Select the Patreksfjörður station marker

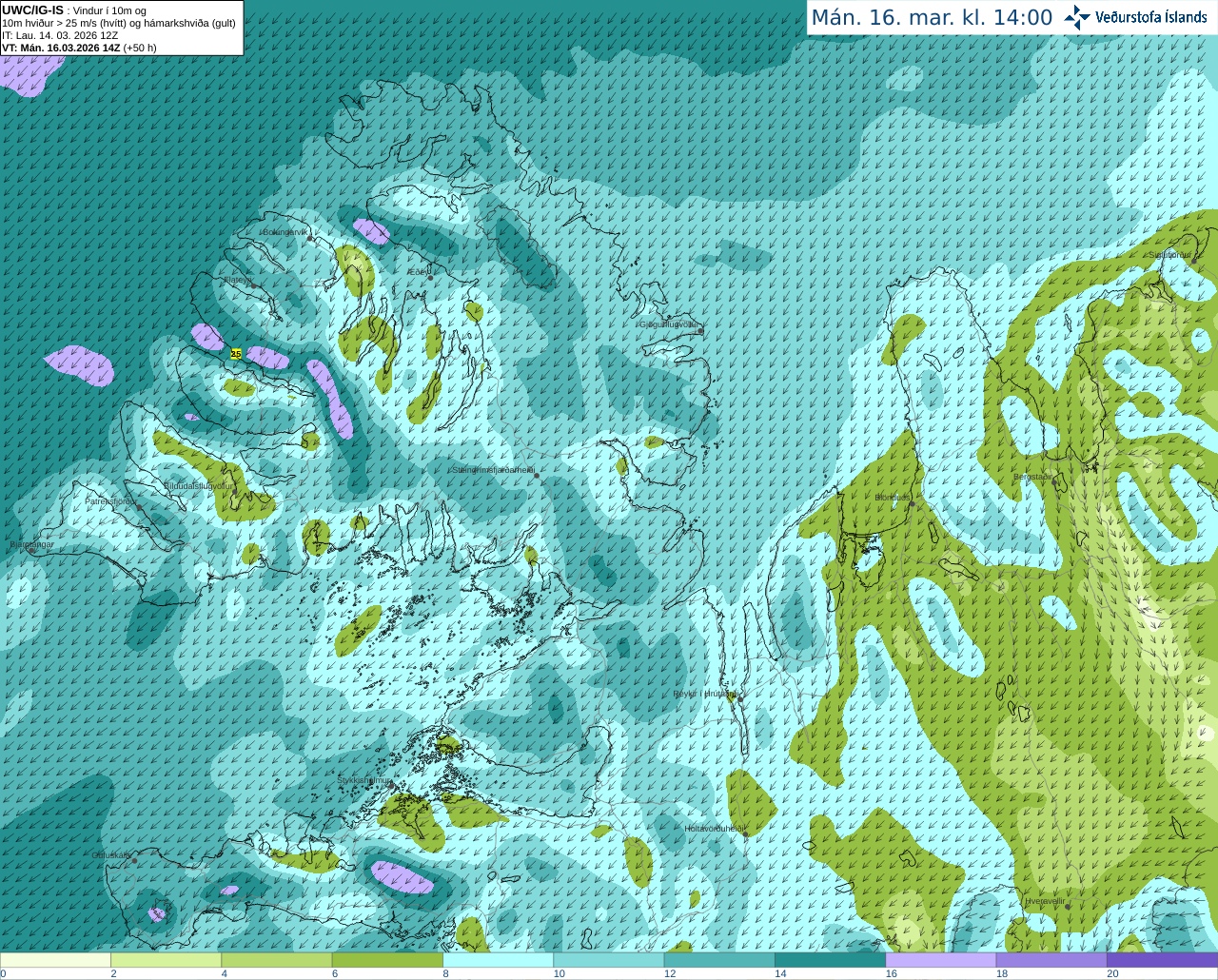[139, 507]
